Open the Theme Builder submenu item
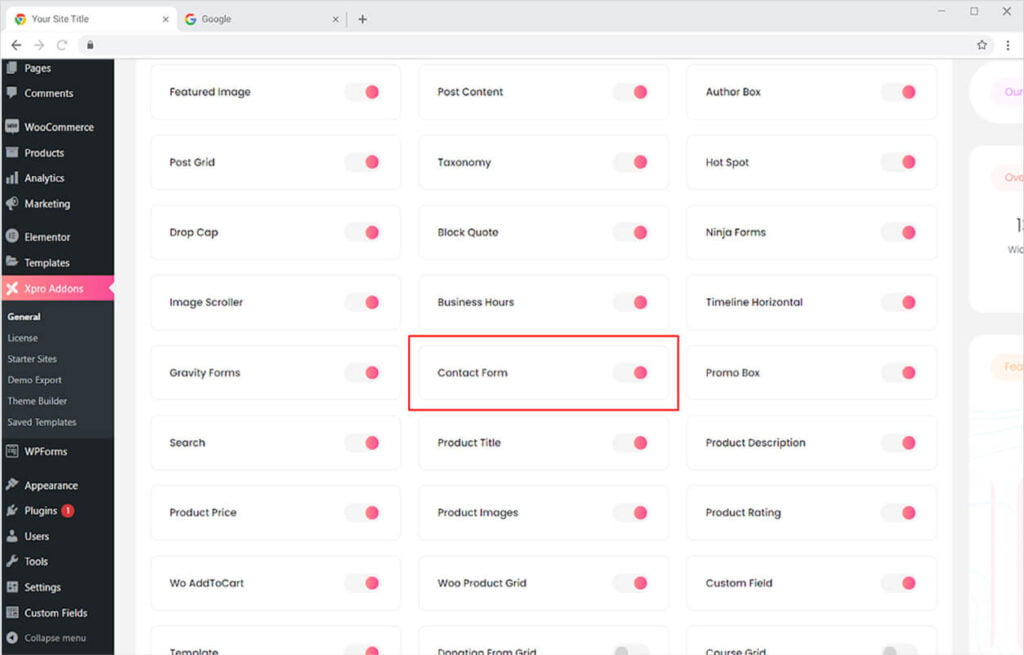Viewport: 1024px width, 655px height. click(37, 401)
